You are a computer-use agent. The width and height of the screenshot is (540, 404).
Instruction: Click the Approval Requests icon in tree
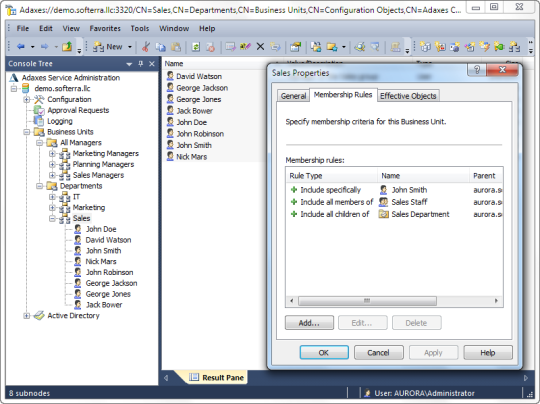pyautogui.click(x=39, y=110)
